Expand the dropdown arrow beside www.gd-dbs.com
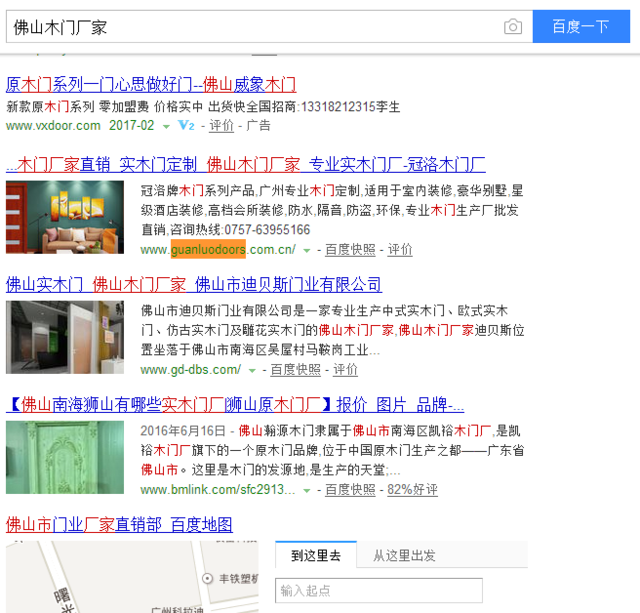Image resolution: width=640 pixels, height=613 pixels. 252,370
